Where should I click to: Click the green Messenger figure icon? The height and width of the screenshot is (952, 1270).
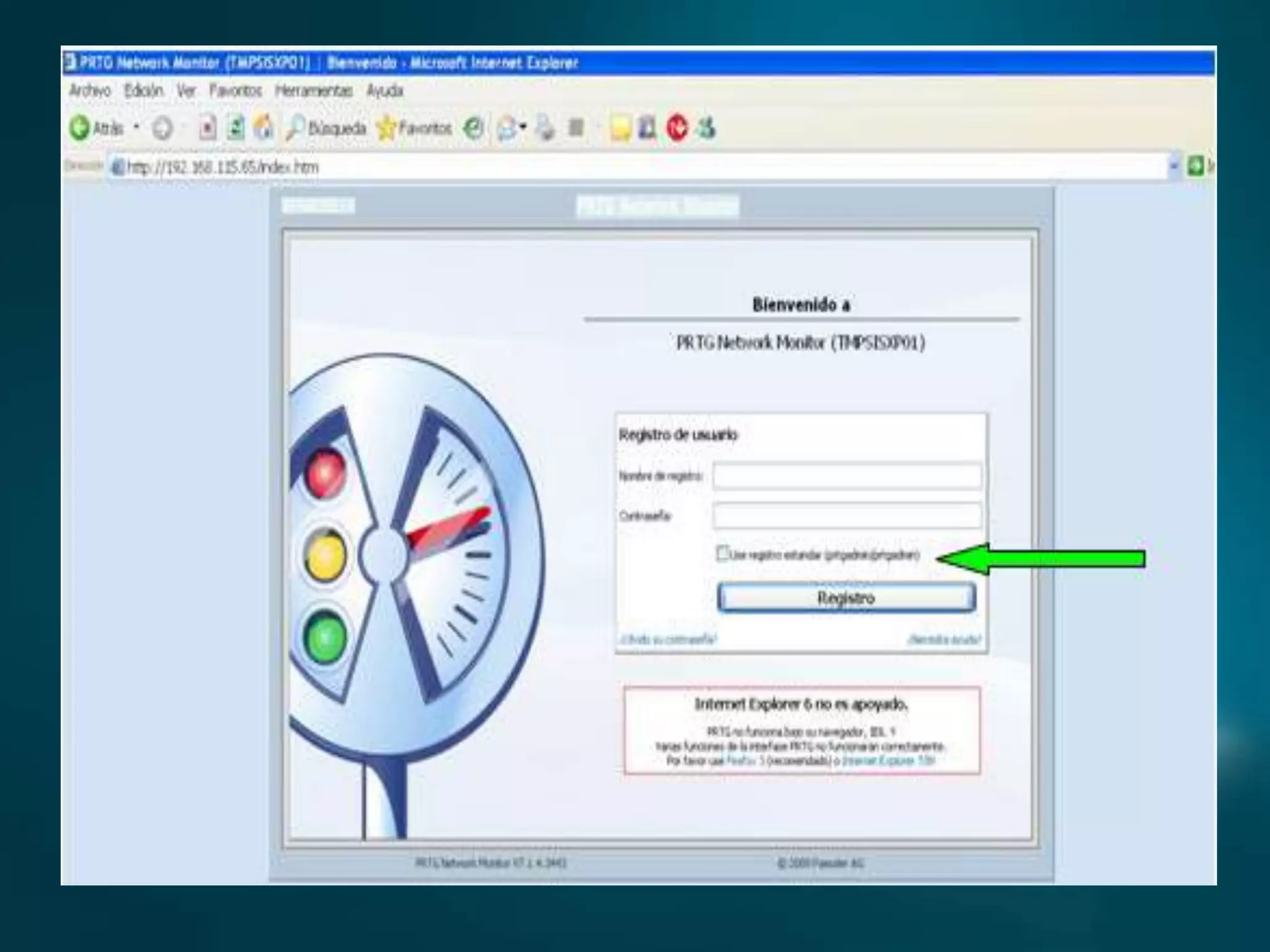point(706,128)
